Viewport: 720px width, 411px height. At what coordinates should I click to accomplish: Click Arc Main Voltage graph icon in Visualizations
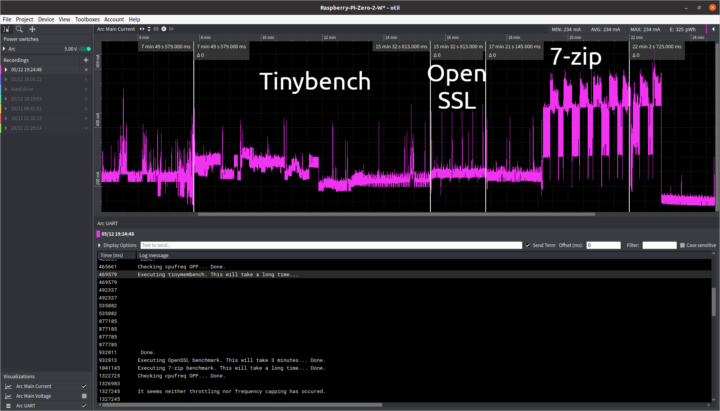(x=8, y=396)
